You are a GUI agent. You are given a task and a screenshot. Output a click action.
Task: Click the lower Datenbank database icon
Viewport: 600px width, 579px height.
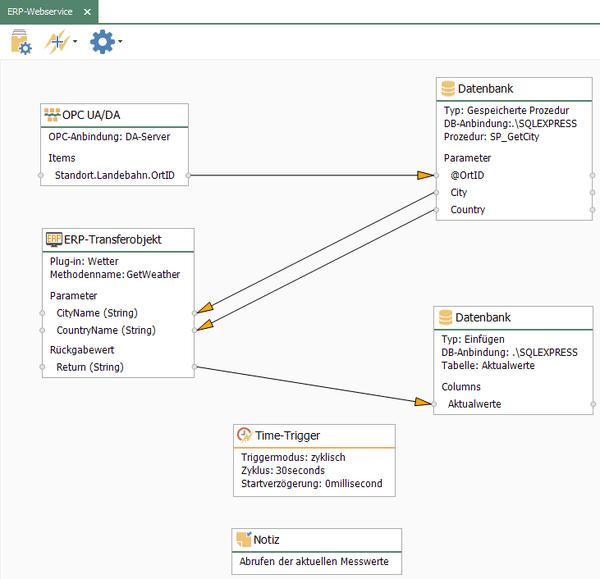[445, 317]
